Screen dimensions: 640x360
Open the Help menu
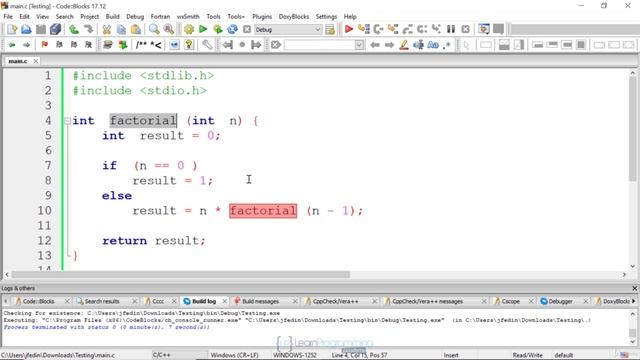coord(350,17)
